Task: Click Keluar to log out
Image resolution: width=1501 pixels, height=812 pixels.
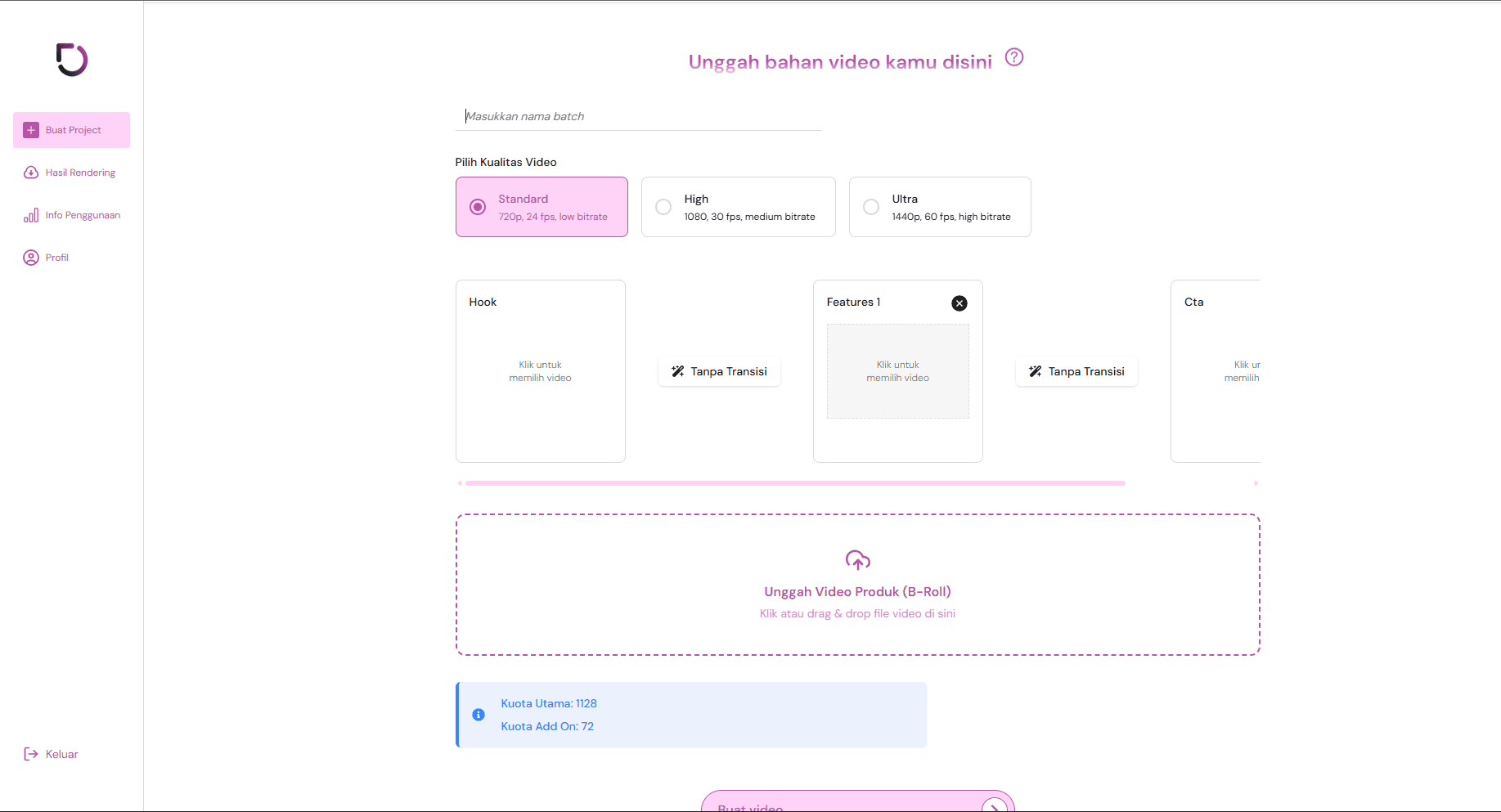Action: click(52, 754)
